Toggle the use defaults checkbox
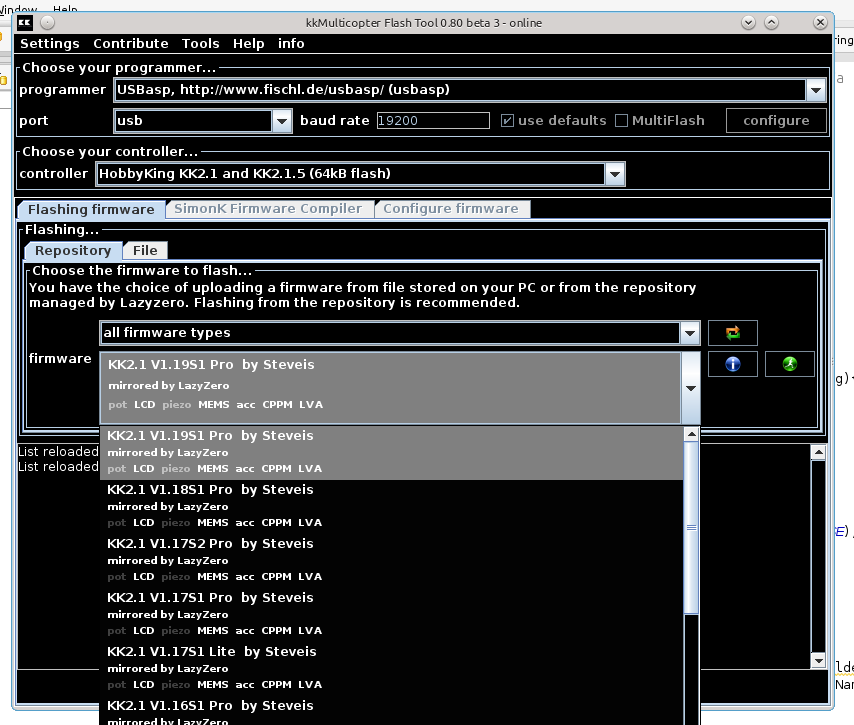Viewport: 854px width, 725px height. (x=507, y=120)
